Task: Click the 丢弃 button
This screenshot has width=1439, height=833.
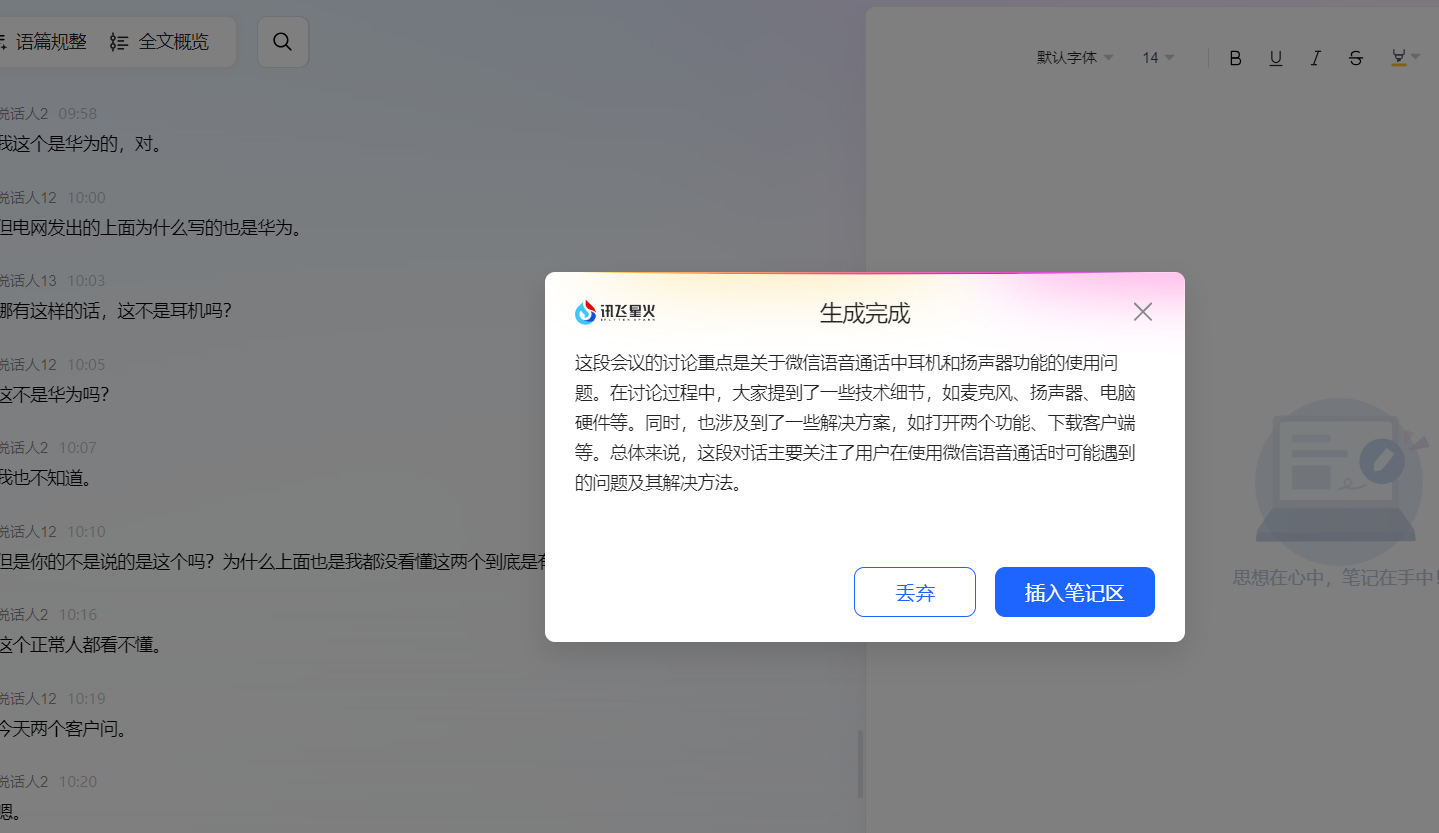Action: pos(915,592)
